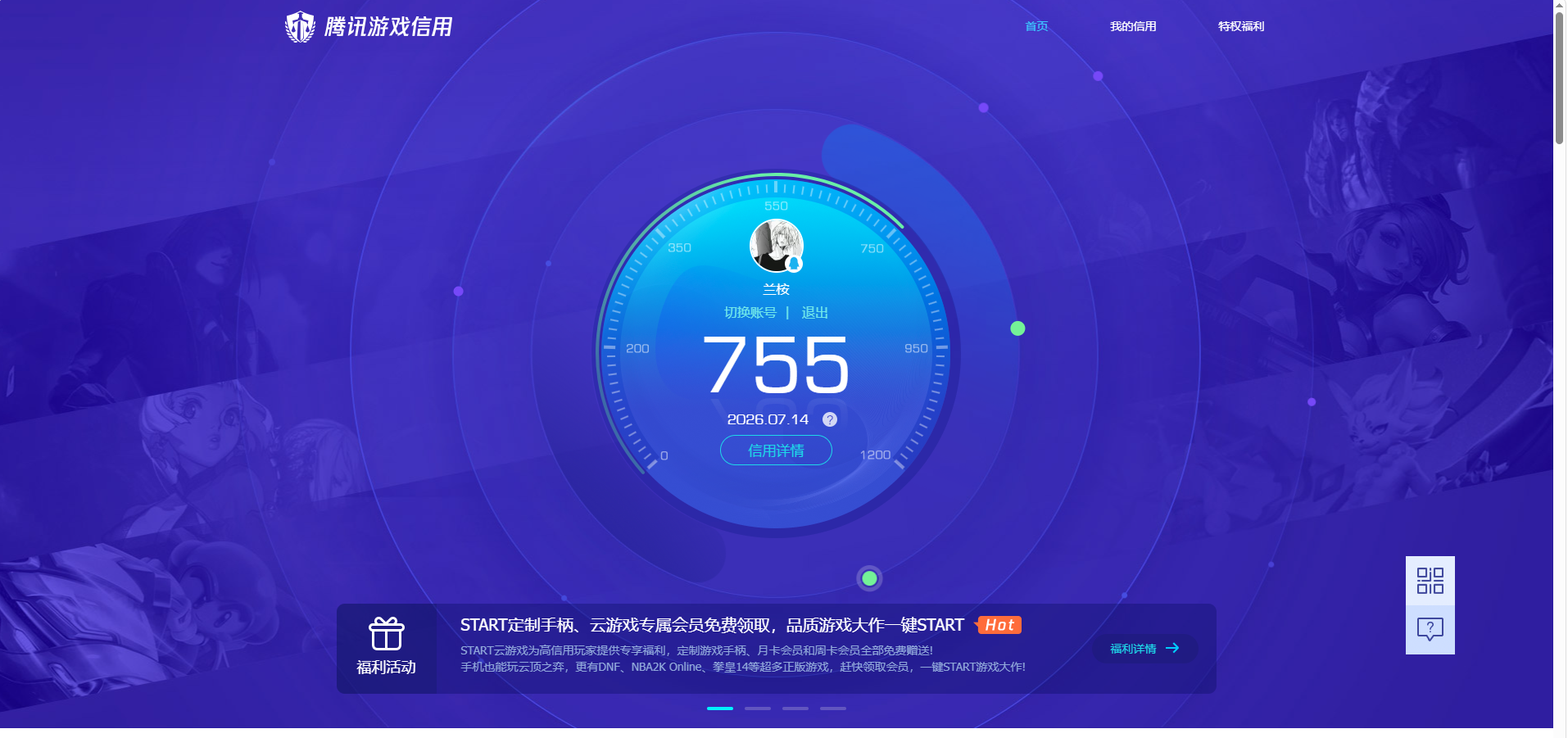
Task: Select third carousel indicator dash
Action: (795, 709)
